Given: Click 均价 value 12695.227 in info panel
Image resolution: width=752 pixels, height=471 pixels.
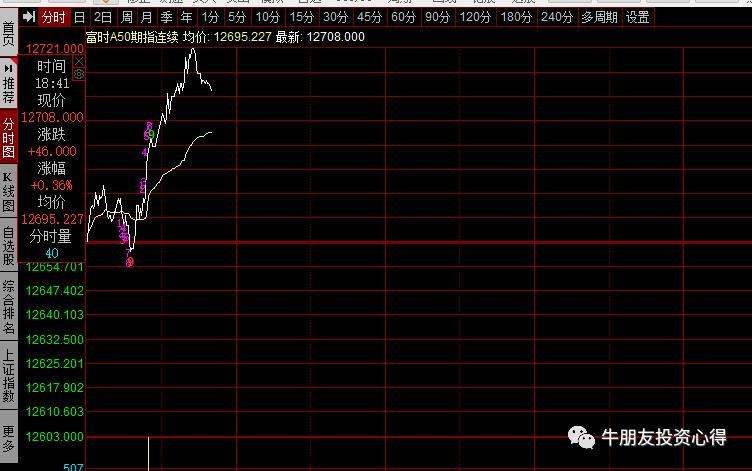Looking at the screenshot, I should pyautogui.click(x=52, y=219).
